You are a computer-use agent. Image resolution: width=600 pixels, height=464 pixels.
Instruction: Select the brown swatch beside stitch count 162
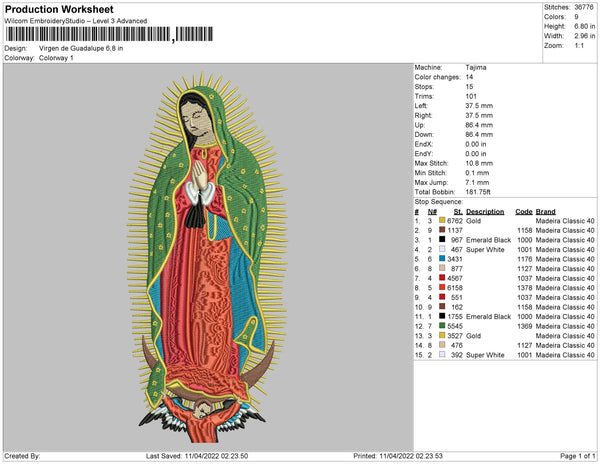point(442,306)
